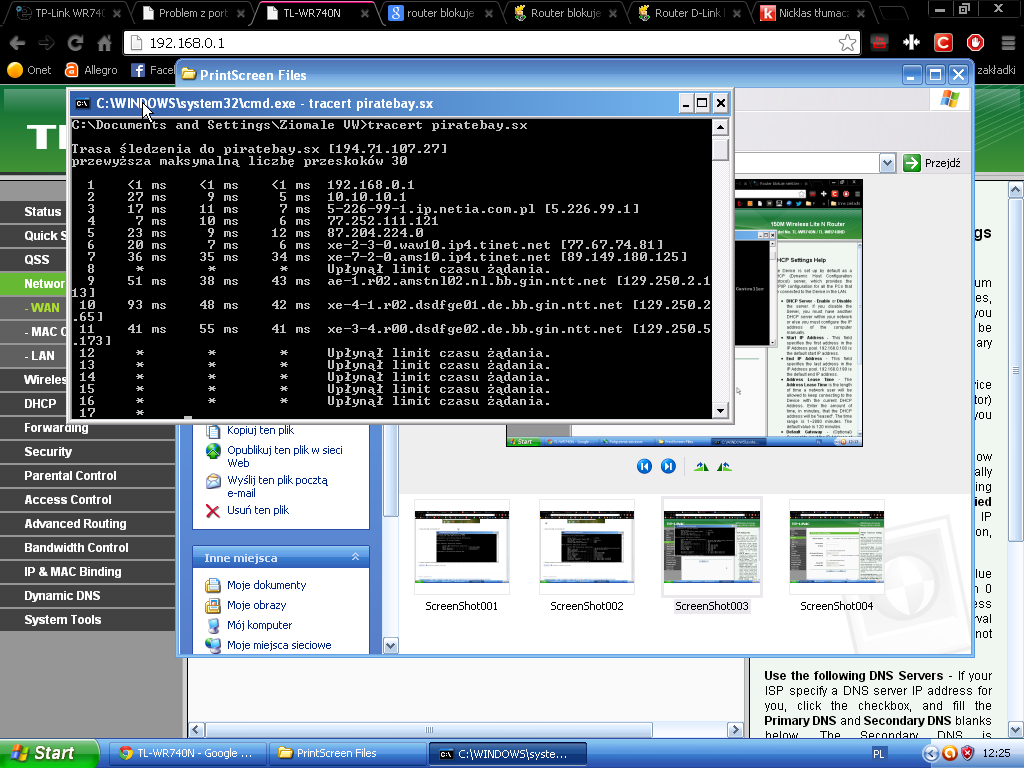Click the previous image button in the preview
The width and height of the screenshot is (1024, 768).
(644, 466)
